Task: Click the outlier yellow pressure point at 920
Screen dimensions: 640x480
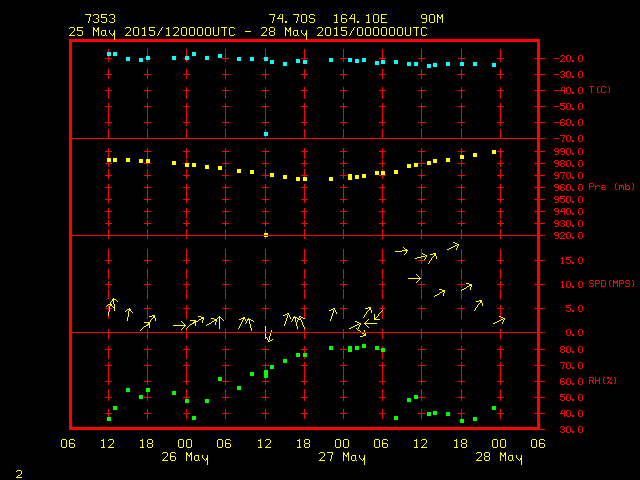Action: coord(266,235)
